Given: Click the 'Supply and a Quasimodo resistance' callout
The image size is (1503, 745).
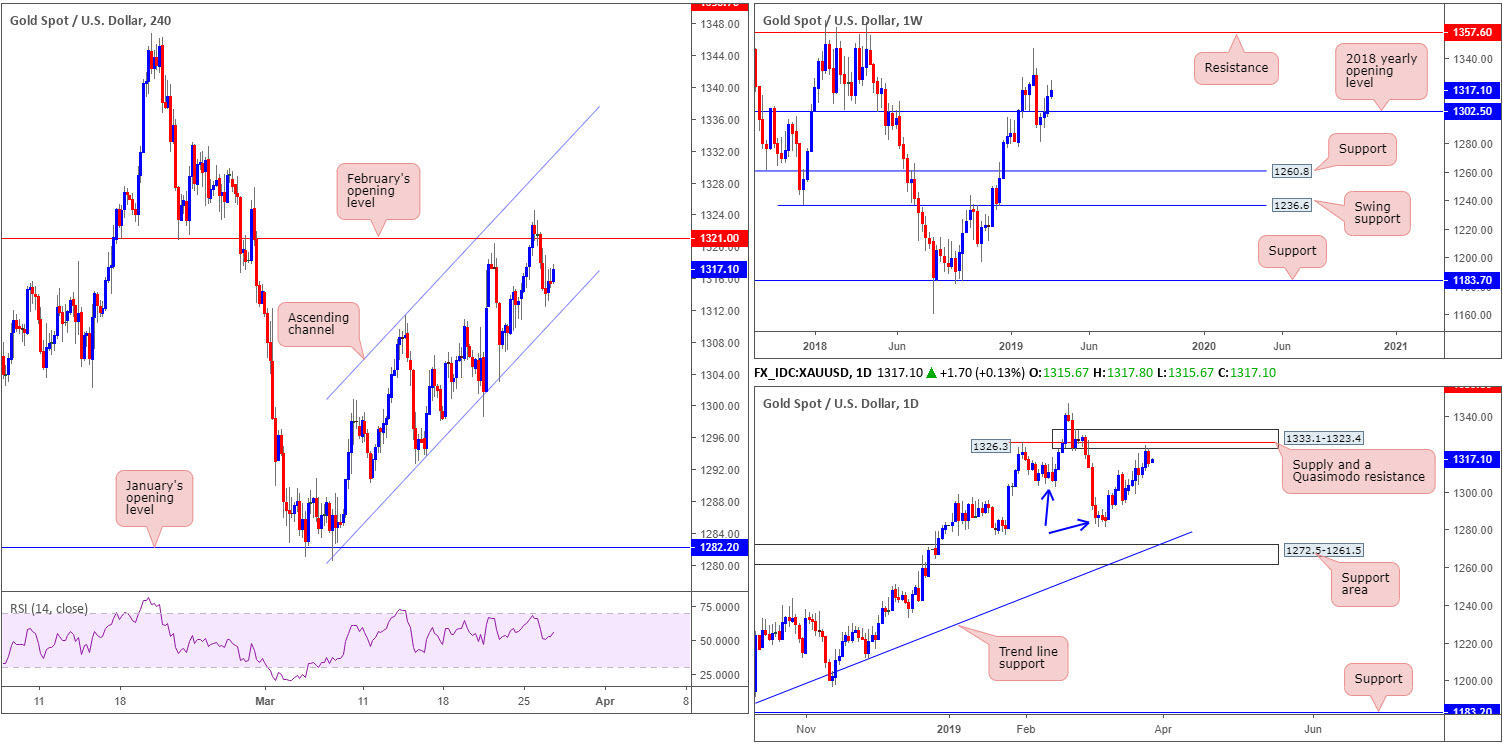Looking at the screenshot, I should (x=1358, y=470).
